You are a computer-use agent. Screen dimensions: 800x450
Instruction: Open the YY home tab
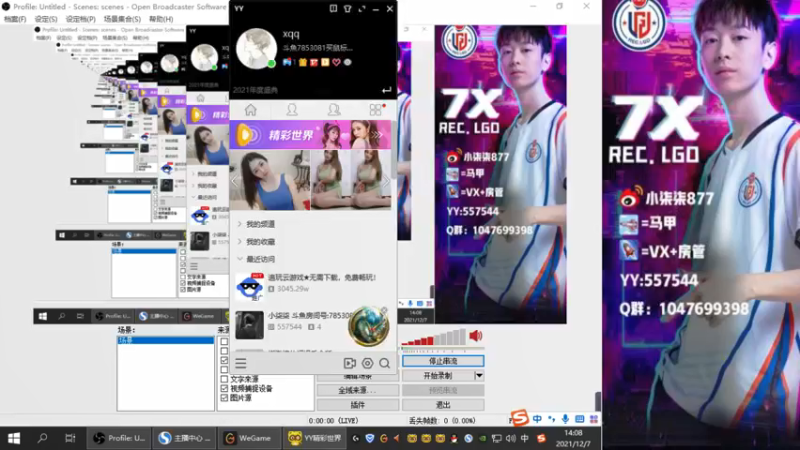(x=251, y=110)
